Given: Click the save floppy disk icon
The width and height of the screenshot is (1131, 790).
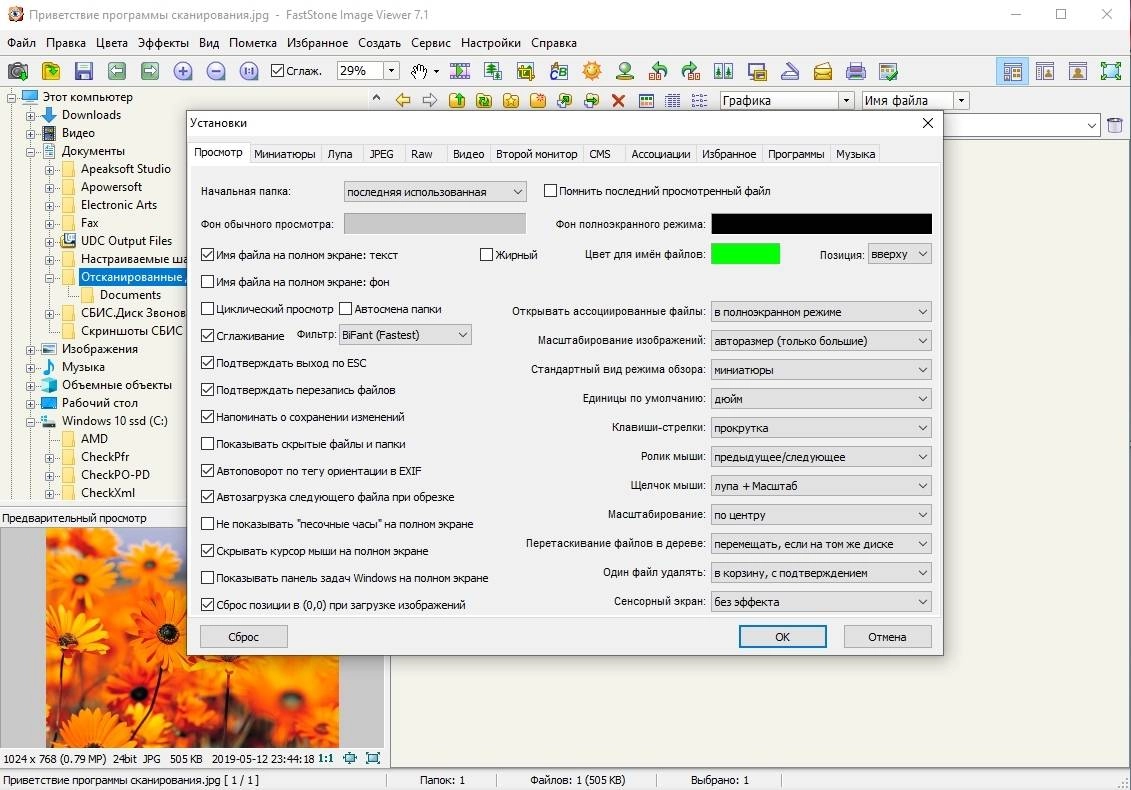Looking at the screenshot, I should [84, 71].
